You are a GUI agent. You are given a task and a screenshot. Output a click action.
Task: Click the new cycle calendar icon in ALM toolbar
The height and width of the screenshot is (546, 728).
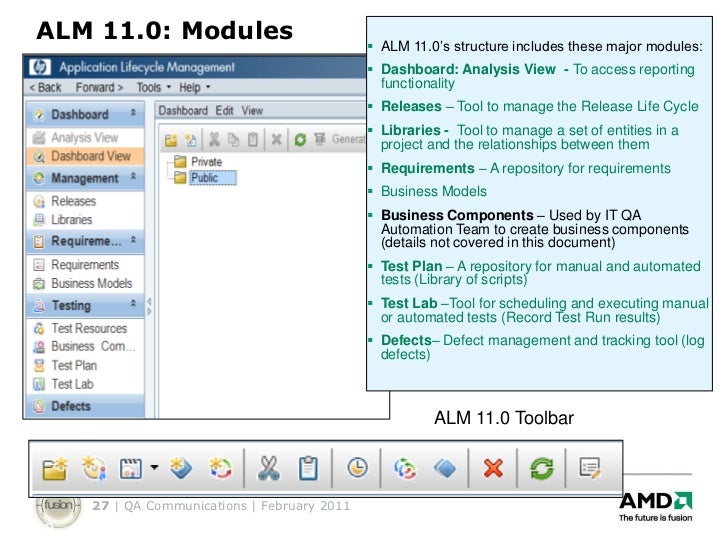[x=130, y=468]
